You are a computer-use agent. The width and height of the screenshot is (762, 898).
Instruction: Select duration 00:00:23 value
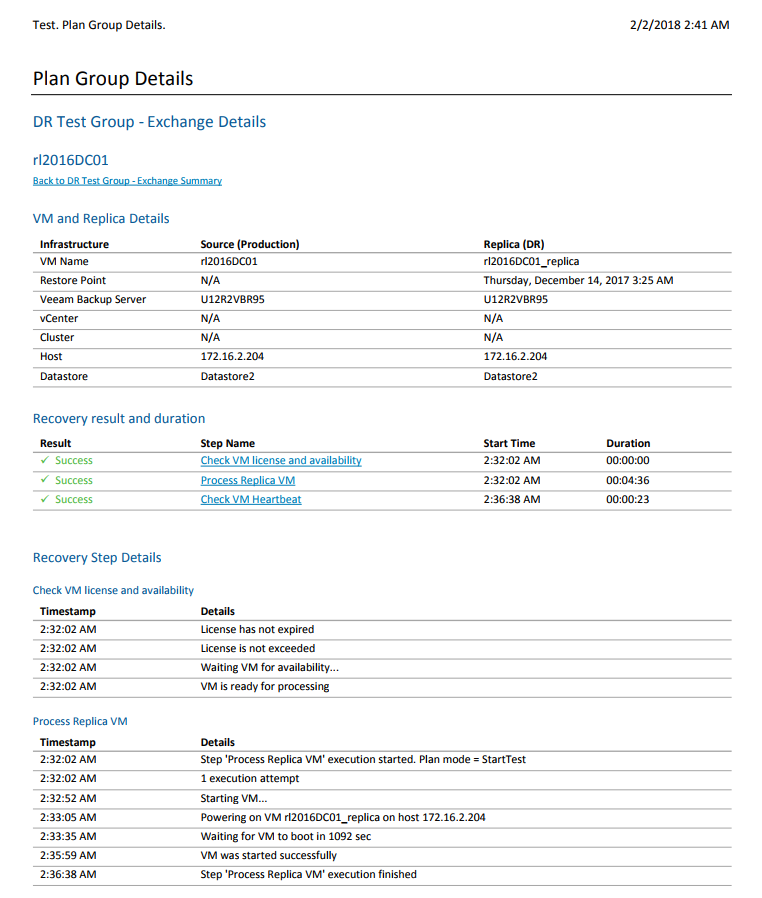click(x=627, y=499)
